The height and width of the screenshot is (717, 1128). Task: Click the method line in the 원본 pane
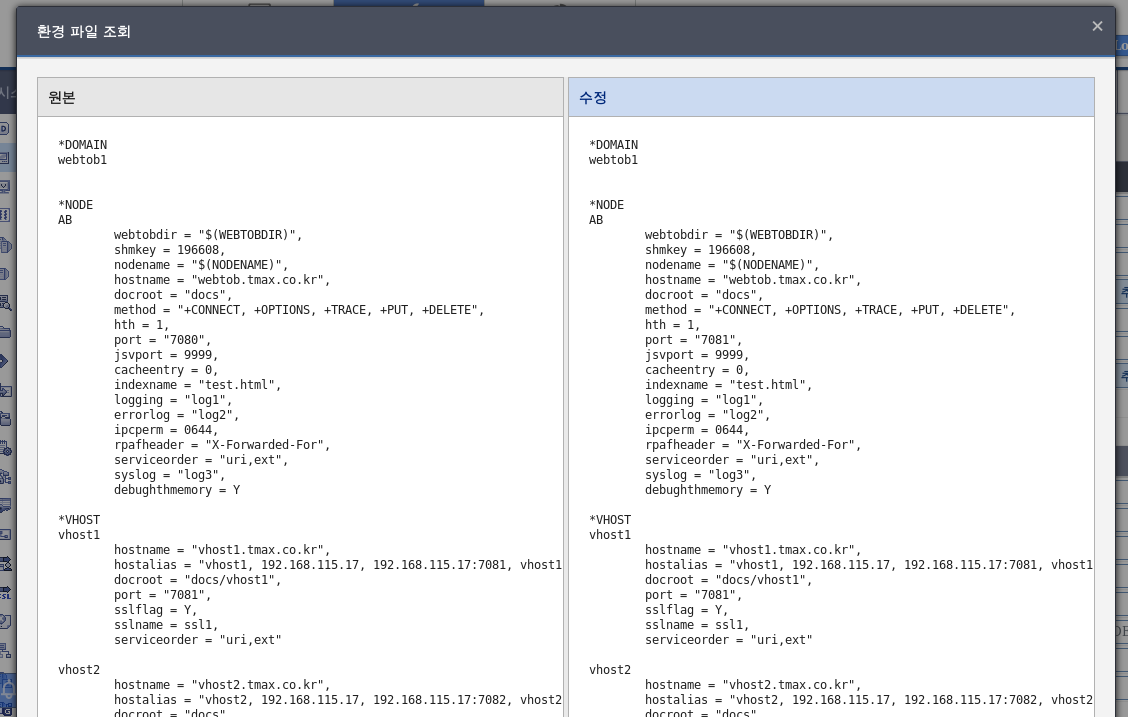tap(299, 310)
